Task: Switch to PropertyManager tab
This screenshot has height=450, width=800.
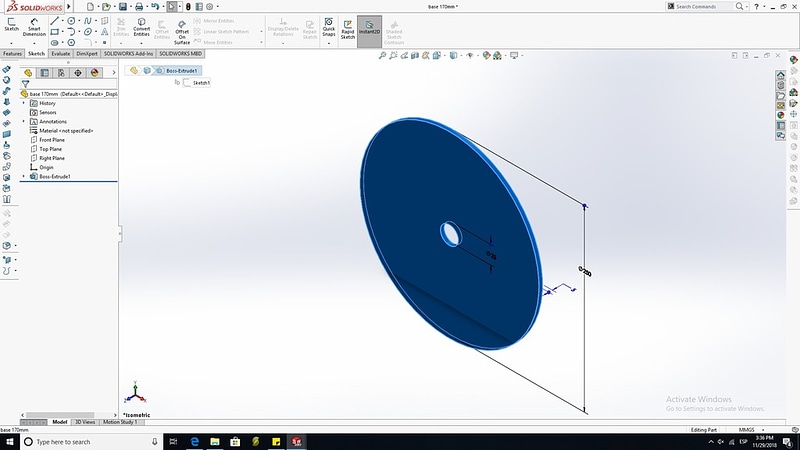Action: click(x=44, y=73)
